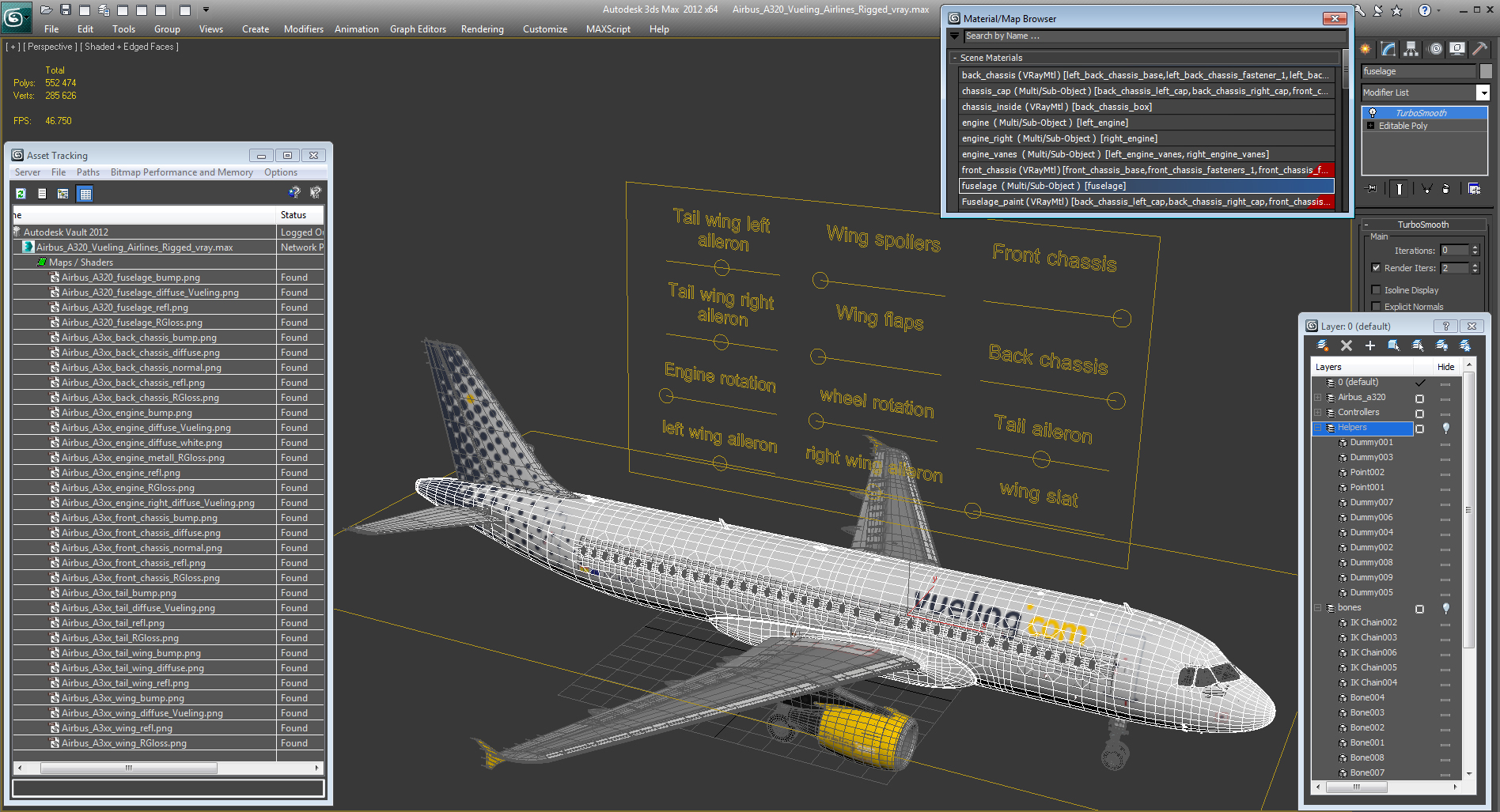The image size is (1500, 812).
Task: Open the Create command panel tab icon
Action: (1366, 49)
